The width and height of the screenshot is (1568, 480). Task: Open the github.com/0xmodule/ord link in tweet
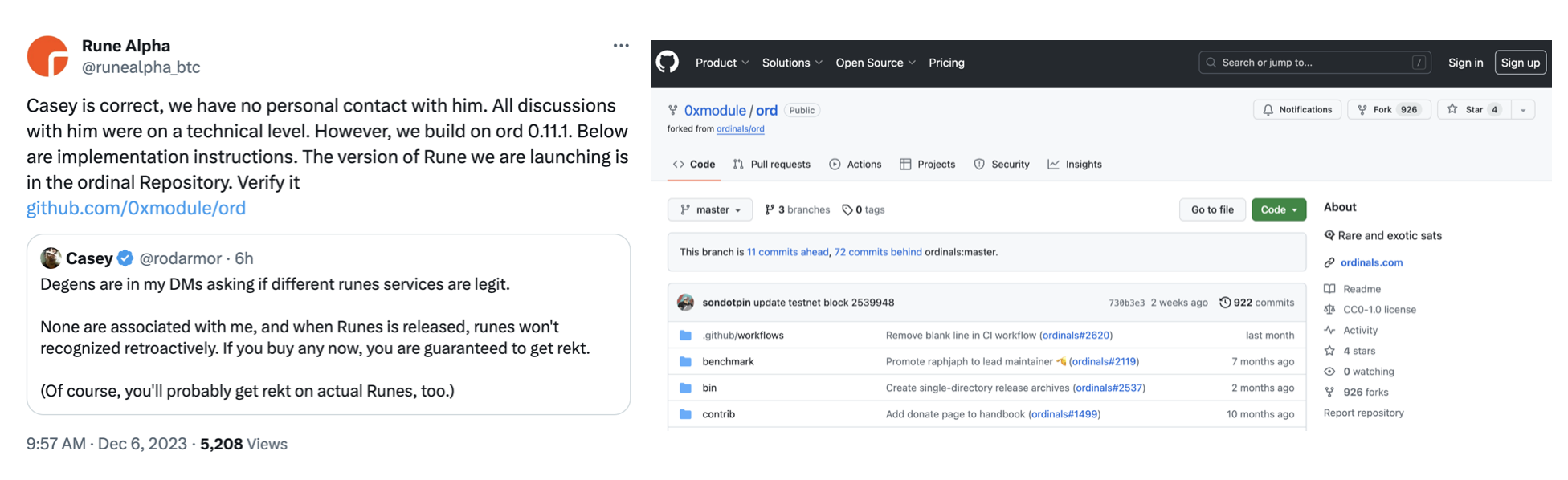[136, 208]
